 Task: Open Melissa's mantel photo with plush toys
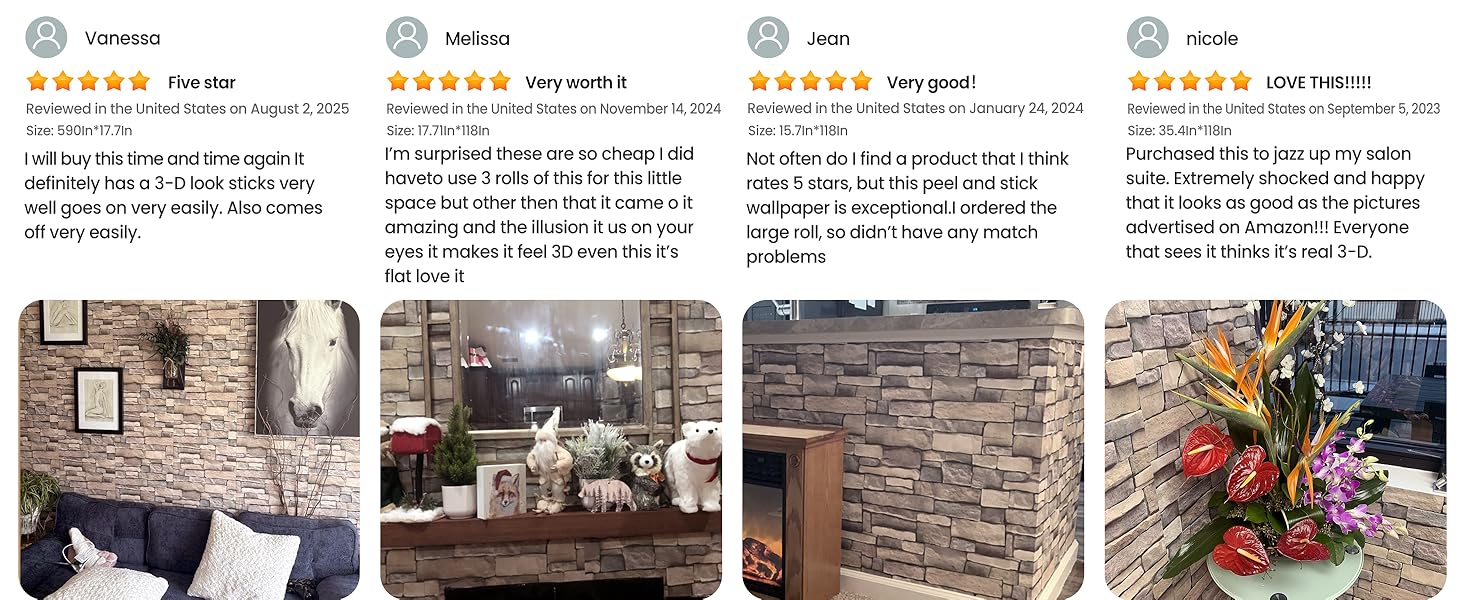pyautogui.click(x=551, y=450)
